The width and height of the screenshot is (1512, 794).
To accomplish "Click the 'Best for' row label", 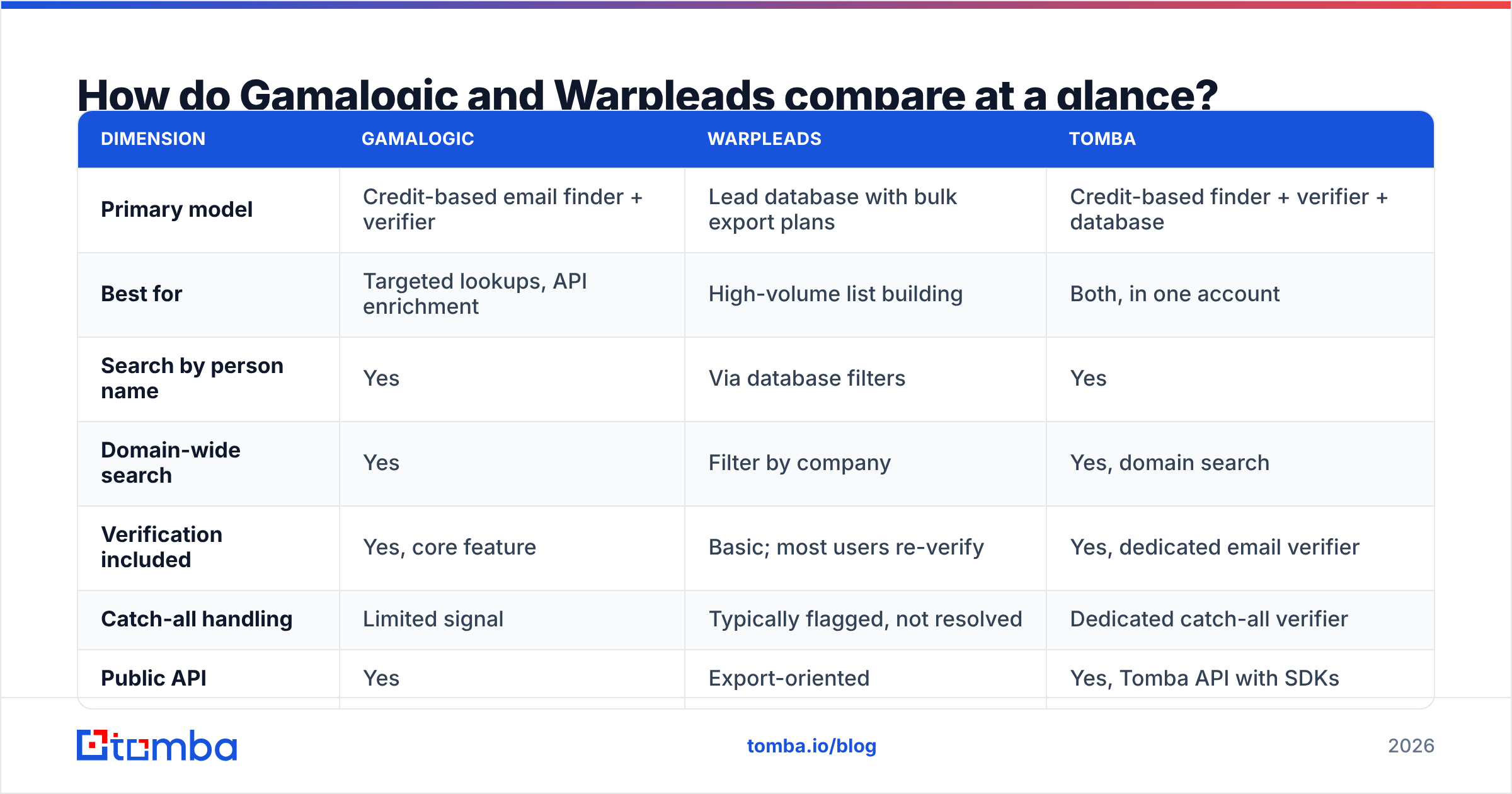I will [142, 294].
